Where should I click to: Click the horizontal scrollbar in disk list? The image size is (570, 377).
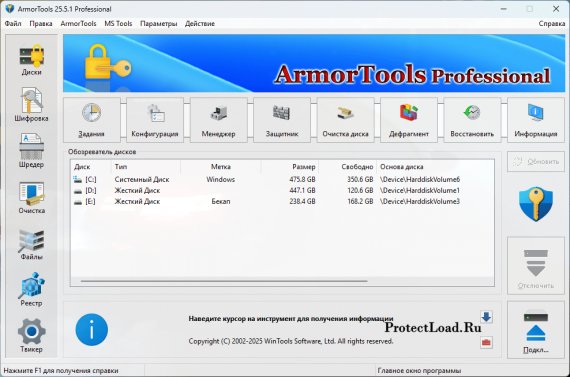click(224, 281)
